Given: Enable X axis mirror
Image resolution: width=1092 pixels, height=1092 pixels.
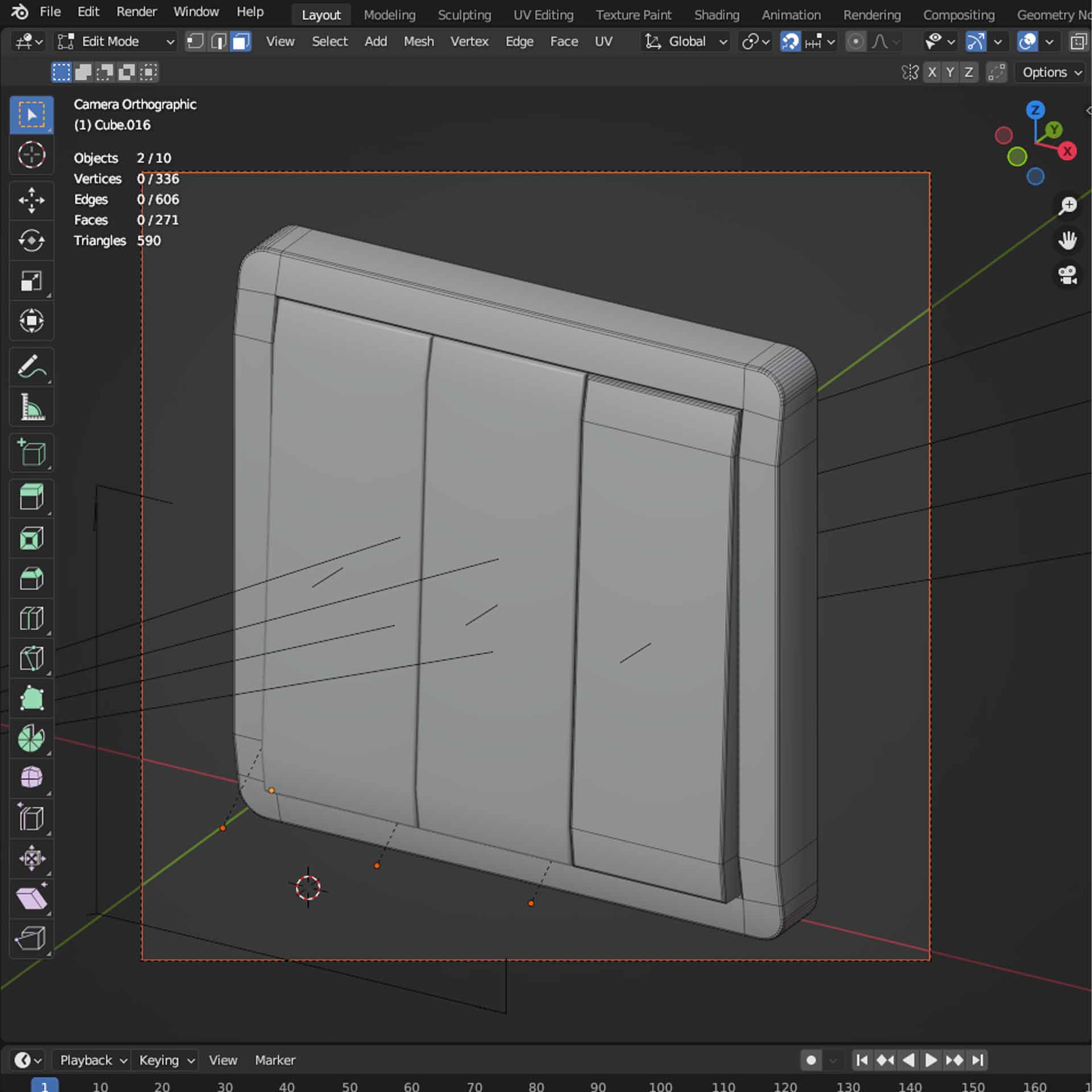Looking at the screenshot, I should click(932, 72).
